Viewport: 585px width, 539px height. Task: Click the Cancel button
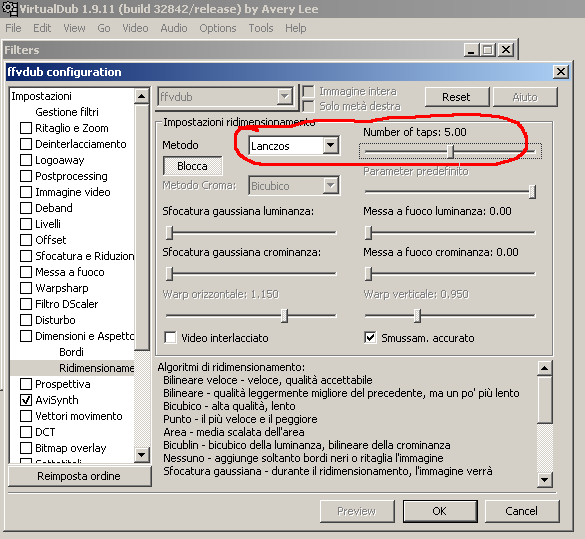(x=522, y=511)
